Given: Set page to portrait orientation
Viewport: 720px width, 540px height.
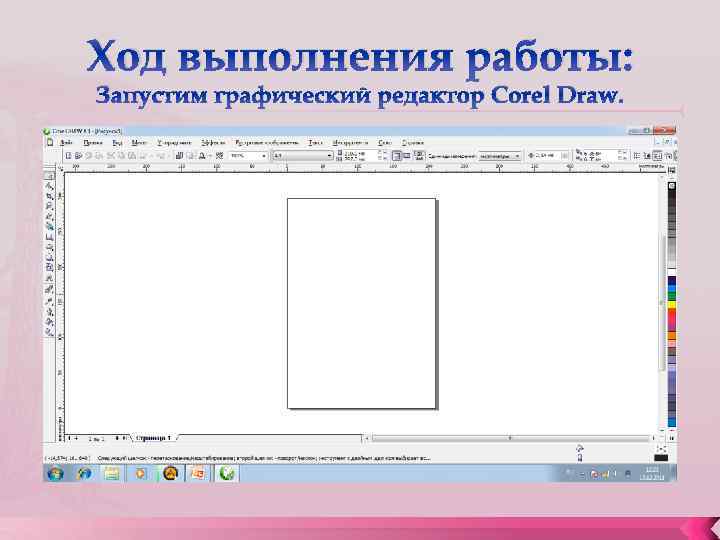Looking at the screenshot, I should (396, 156).
